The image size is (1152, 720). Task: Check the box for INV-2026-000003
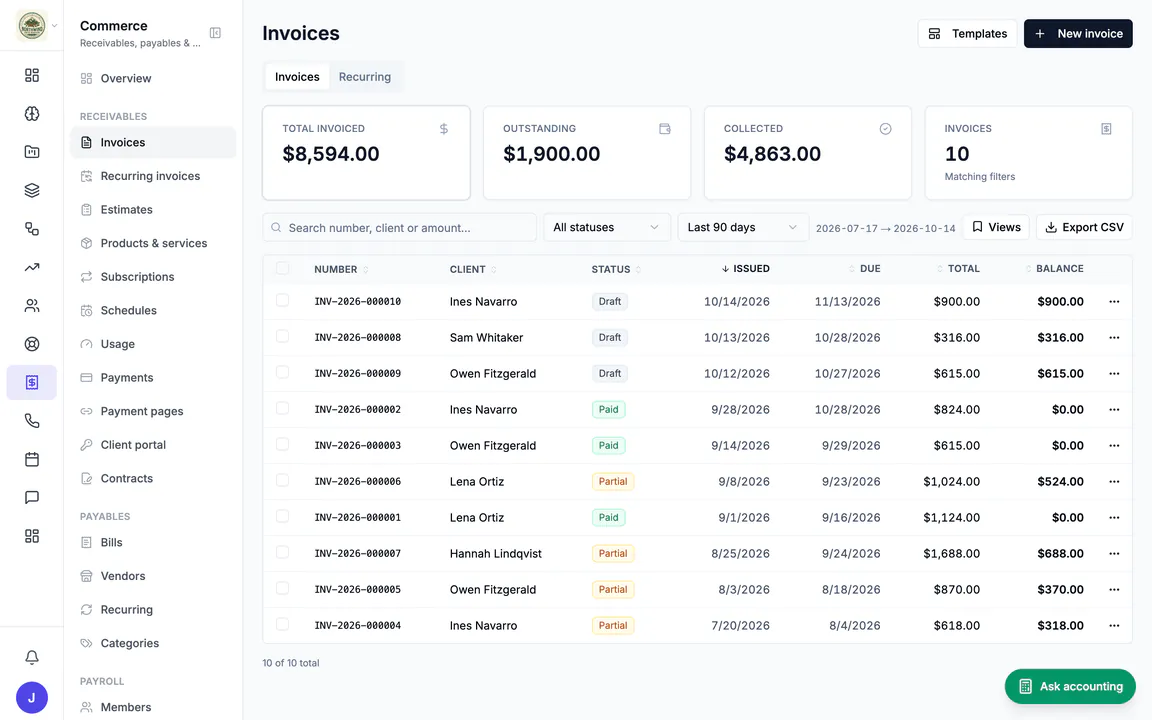coord(282,444)
